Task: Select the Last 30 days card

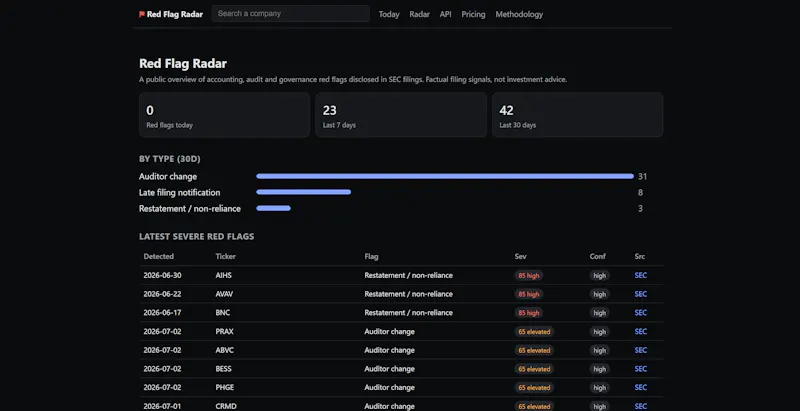Action: click(x=578, y=115)
